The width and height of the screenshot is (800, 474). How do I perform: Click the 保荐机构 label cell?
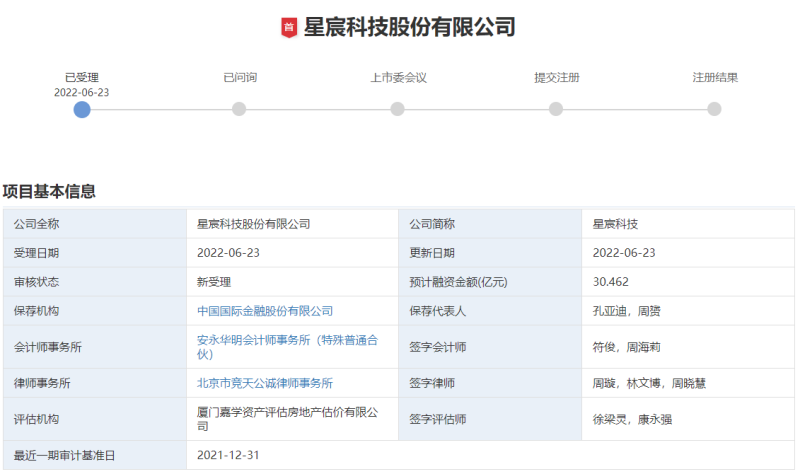[95, 311]
